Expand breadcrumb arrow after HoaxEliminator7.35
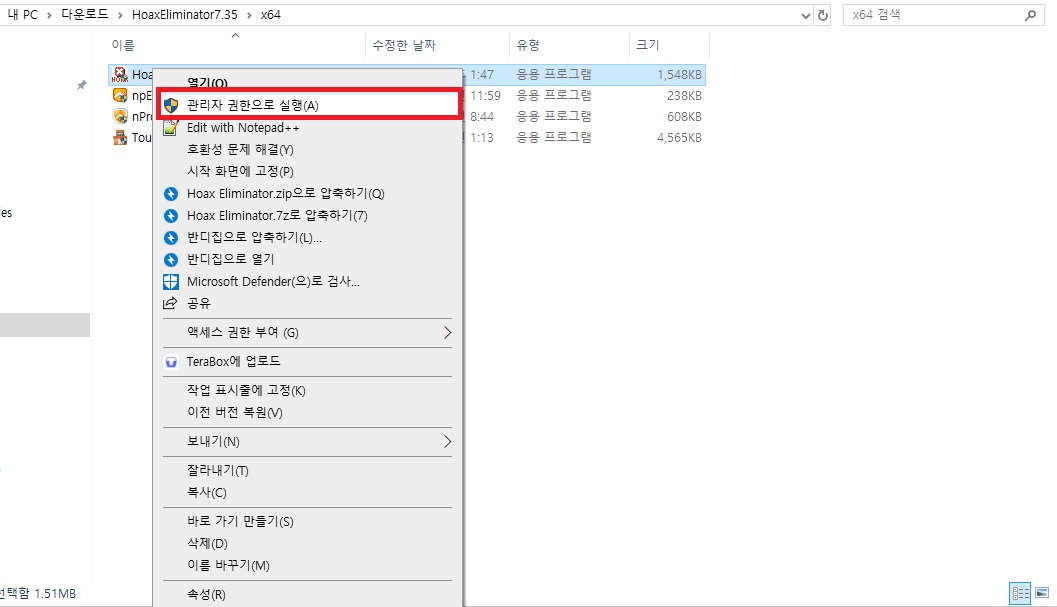This screenshot has width=1057, height=607. [249, 15]
